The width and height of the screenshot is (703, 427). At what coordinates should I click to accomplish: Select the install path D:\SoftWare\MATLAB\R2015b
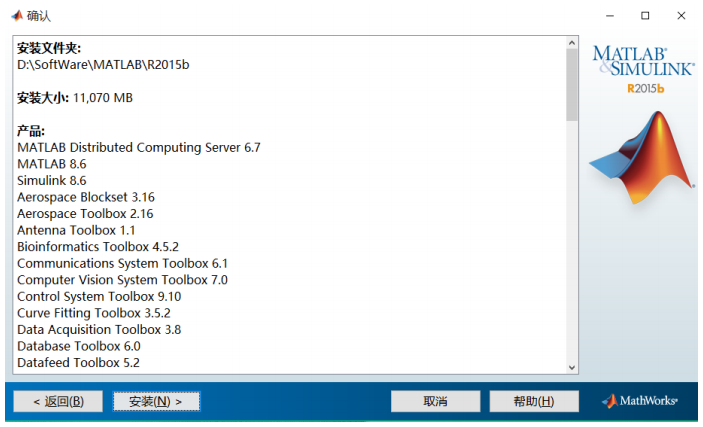pyautogui.click(x=103, y=65)
